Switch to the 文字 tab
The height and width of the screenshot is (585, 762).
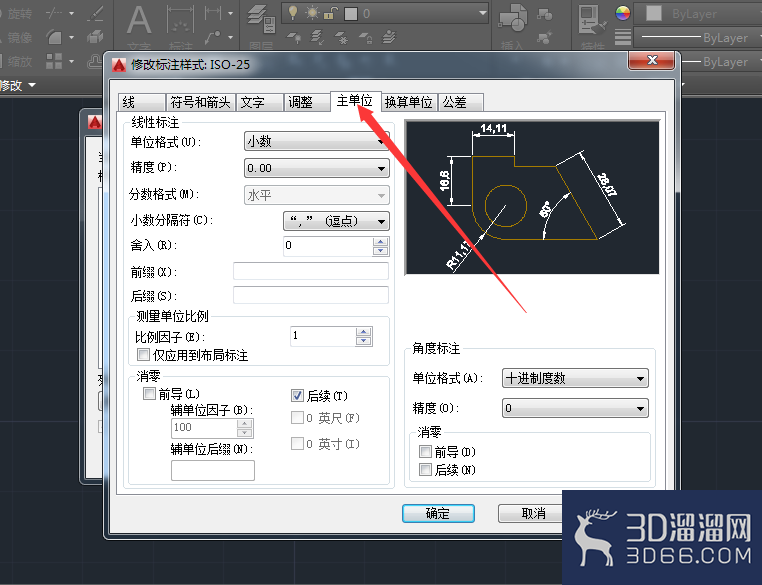[x=260, y=102]
